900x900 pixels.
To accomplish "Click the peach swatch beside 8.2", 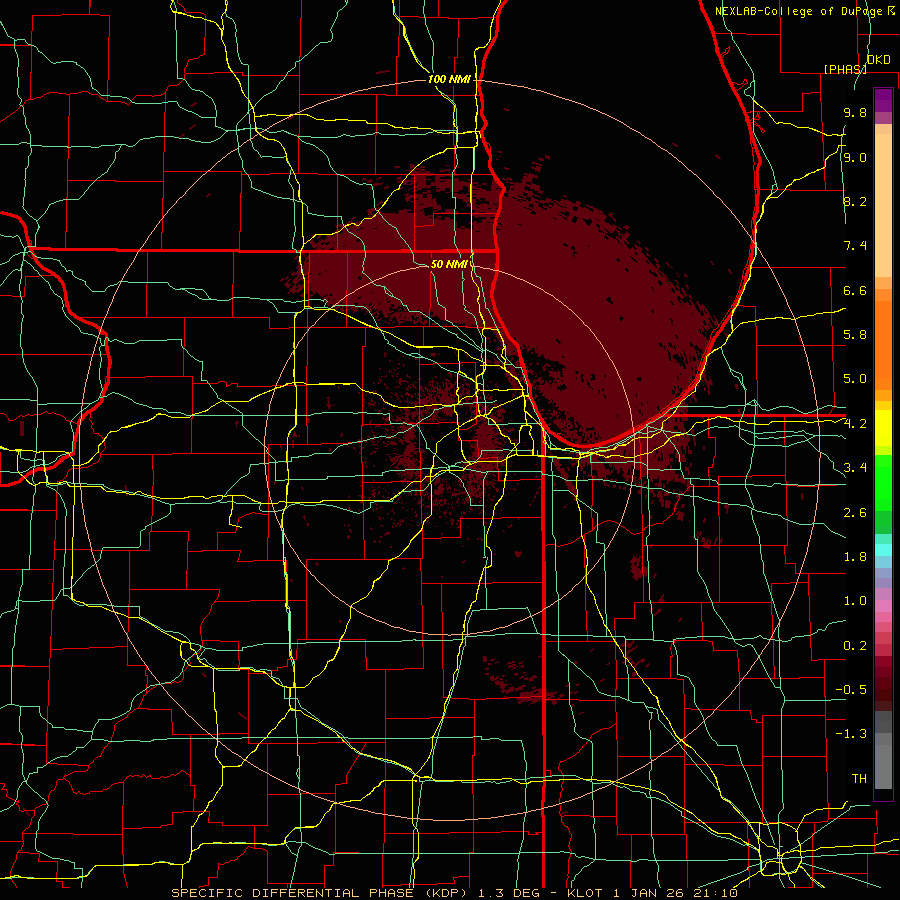I will pyautogui.click(x=883, y=205).
